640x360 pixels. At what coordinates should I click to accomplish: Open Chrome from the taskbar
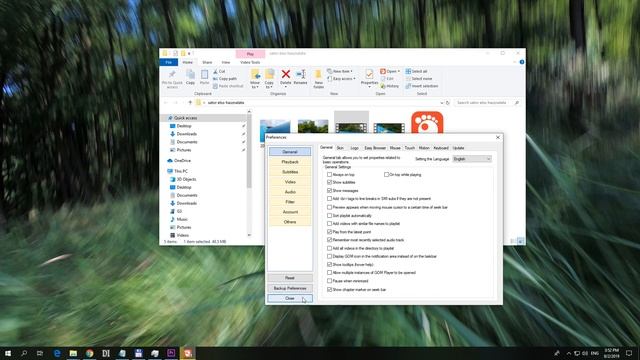pos(90,353)
